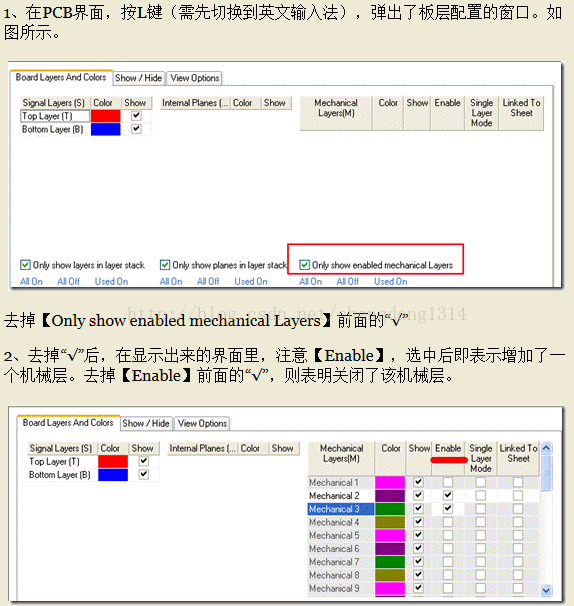The image size is (574, 606).
Task: Change the olive Mechanical 4 color swatch
Action: 390,522
